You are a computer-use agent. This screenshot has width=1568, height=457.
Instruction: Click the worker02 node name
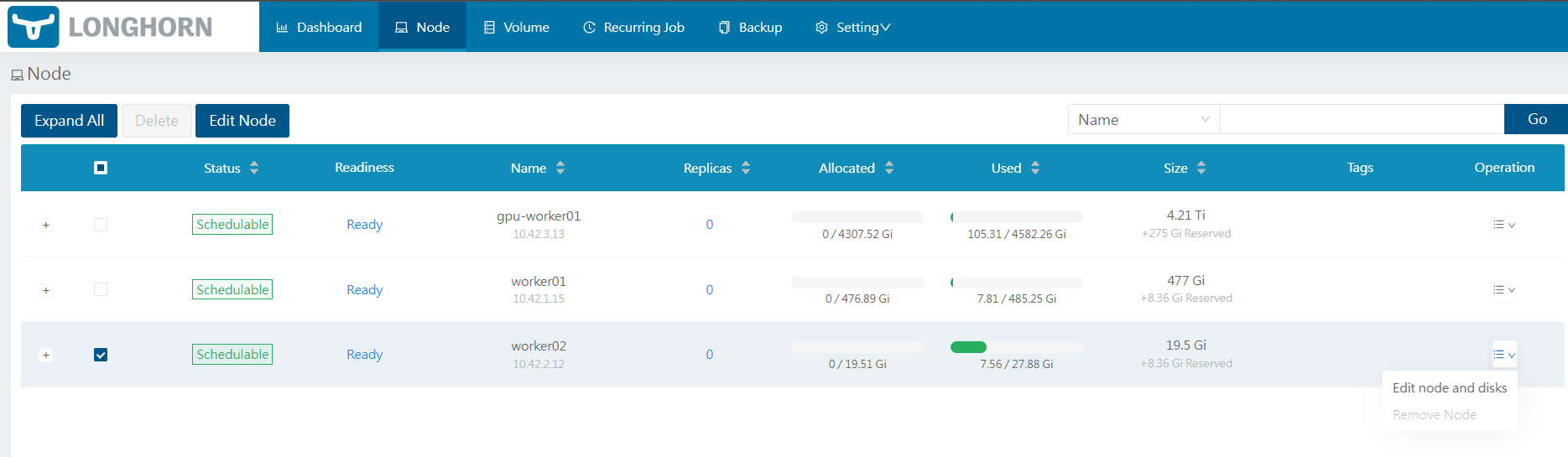pyautogui.click(x=539, y=345)
